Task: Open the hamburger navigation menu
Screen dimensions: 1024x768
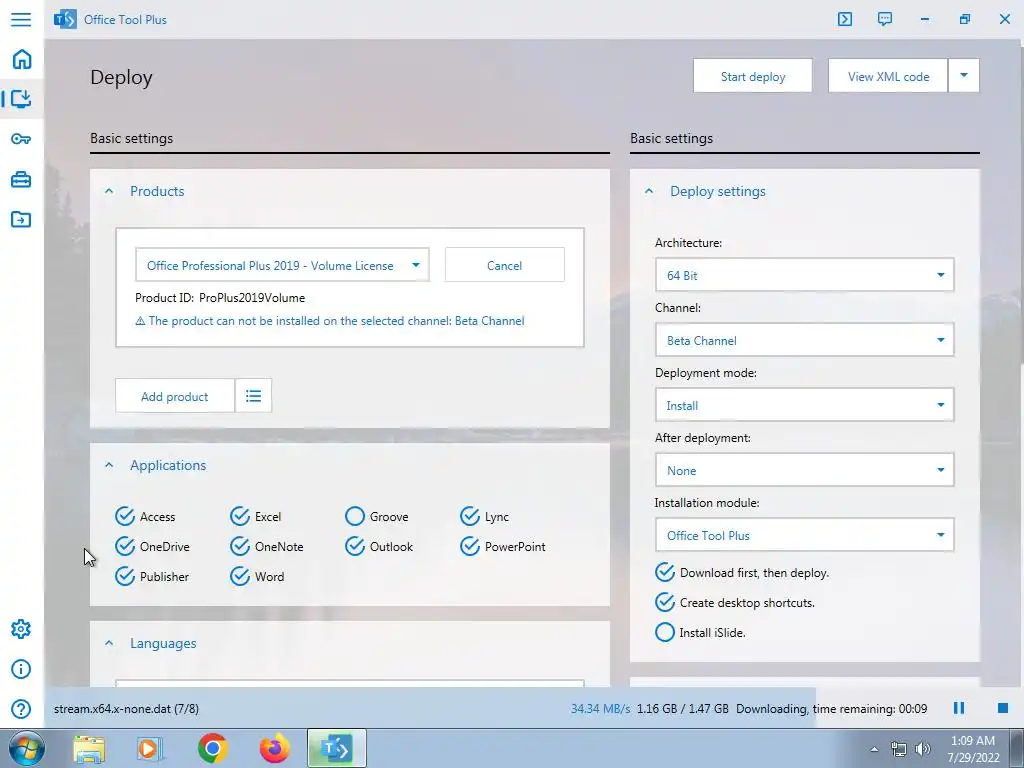Action: coord(21,19)
